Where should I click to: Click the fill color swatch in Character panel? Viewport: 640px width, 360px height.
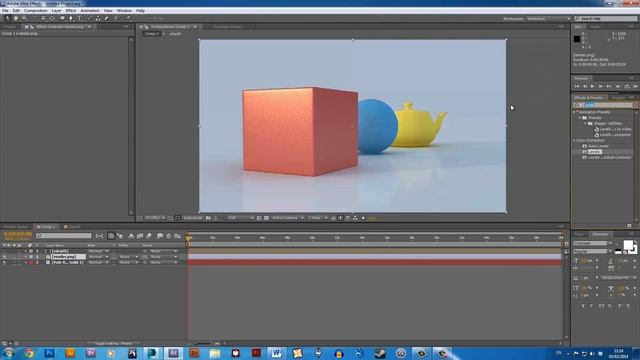pos(628,245)
